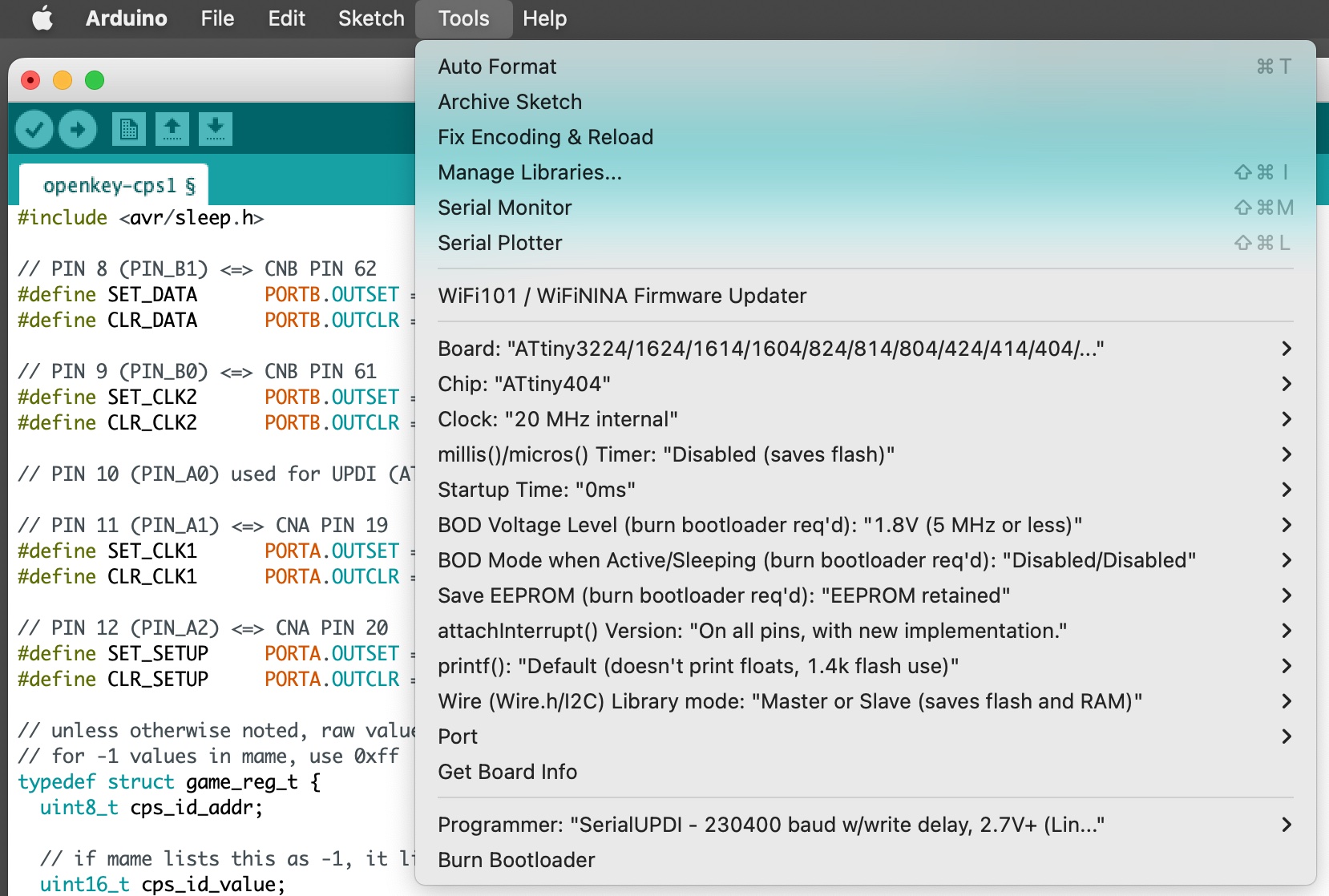Expand the millis()/micros() Timer submenu
Image resolution: width=1329 pixels, height=896 pixels.
[x=866, y=454]
